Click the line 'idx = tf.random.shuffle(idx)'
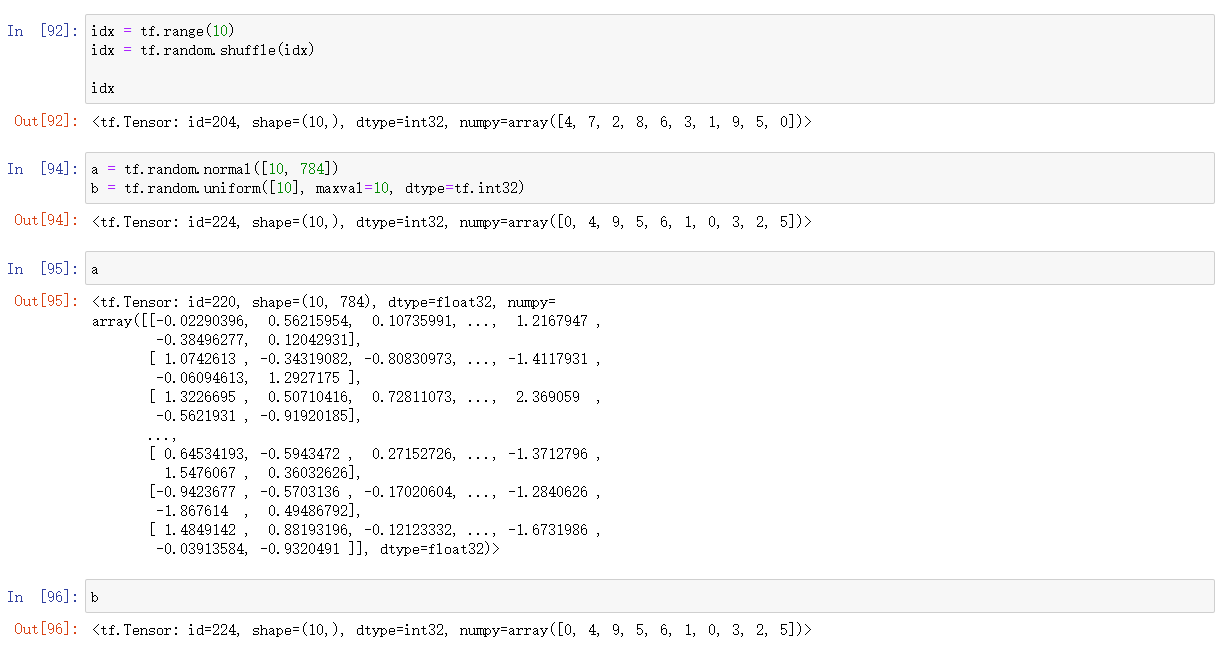This screenshot has height=649, width=1229. (203, 50)
